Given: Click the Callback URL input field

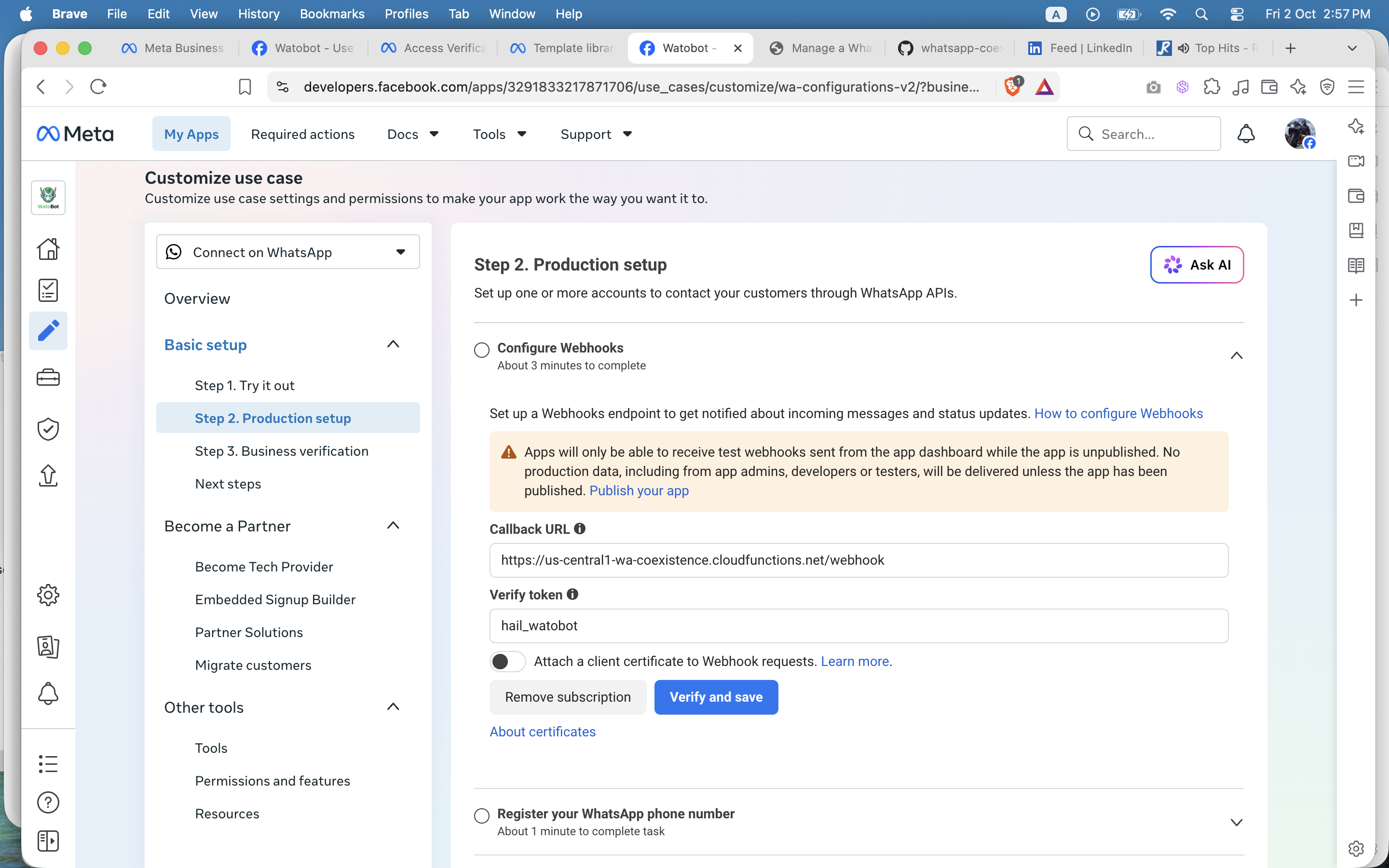Looking at the screenshot, I should [858, 560].
